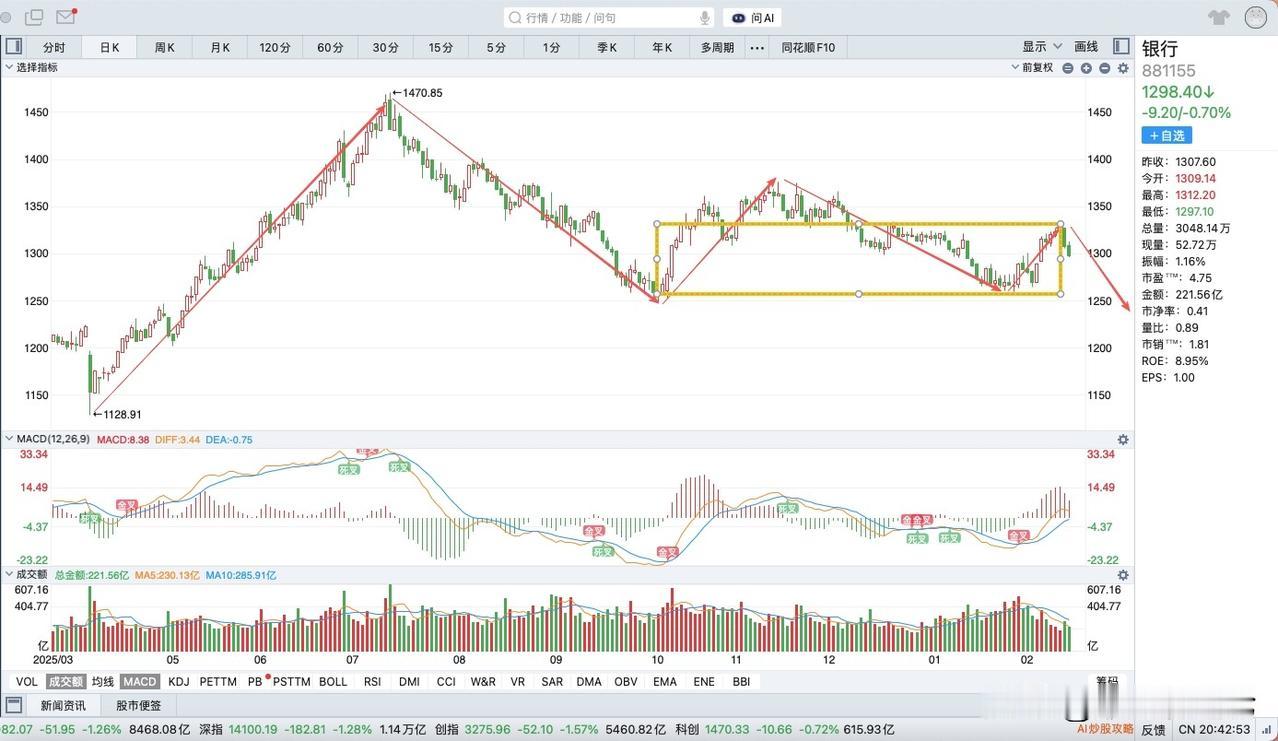Switch to the 季K chart tab
Image resolution: width=1278 pixels, height=741 pixels.
[x=607, y=47]
